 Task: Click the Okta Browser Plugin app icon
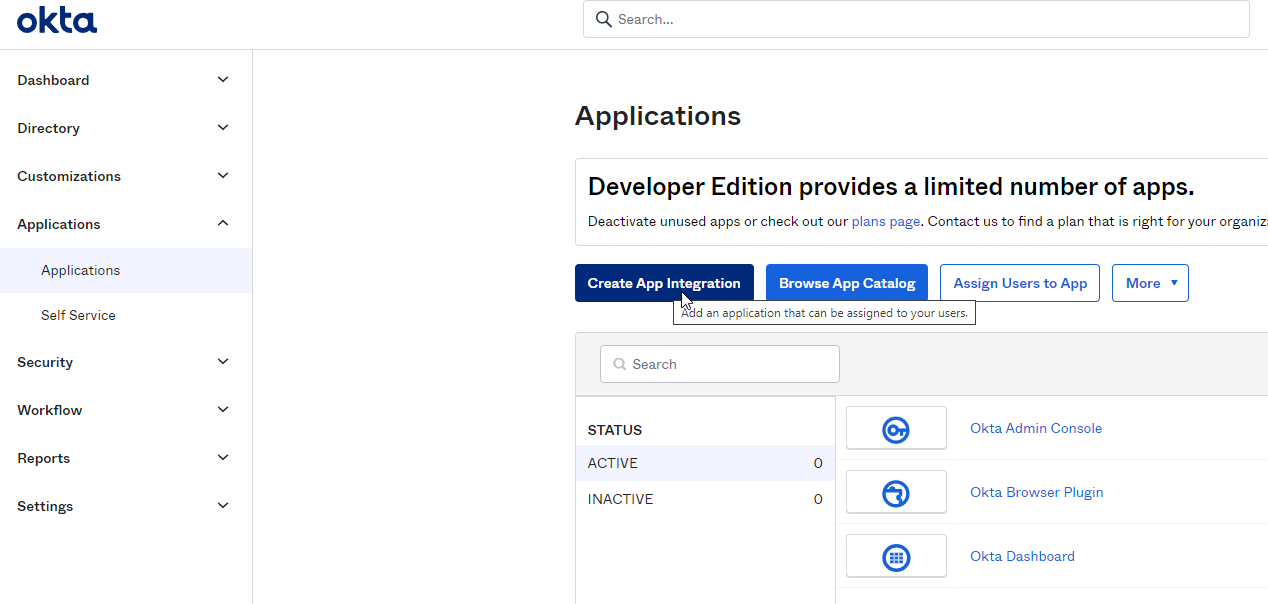895,493
